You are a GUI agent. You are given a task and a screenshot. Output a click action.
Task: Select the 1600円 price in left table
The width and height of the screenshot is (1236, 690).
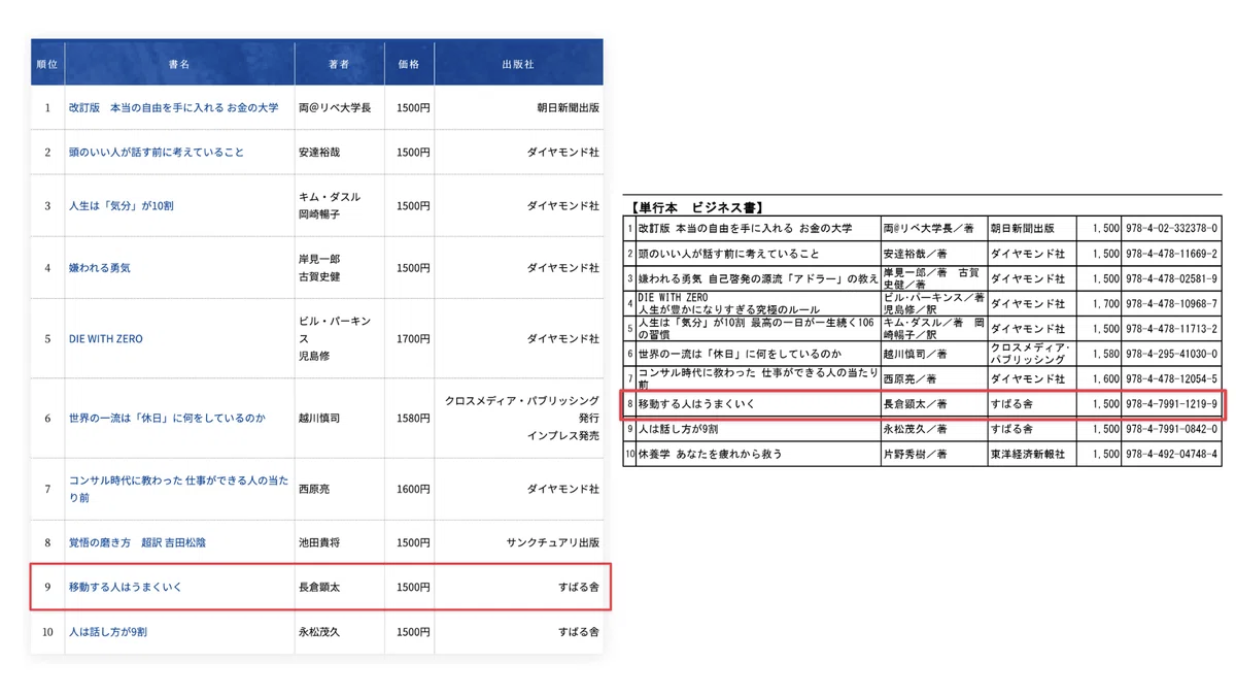[413, 489]
